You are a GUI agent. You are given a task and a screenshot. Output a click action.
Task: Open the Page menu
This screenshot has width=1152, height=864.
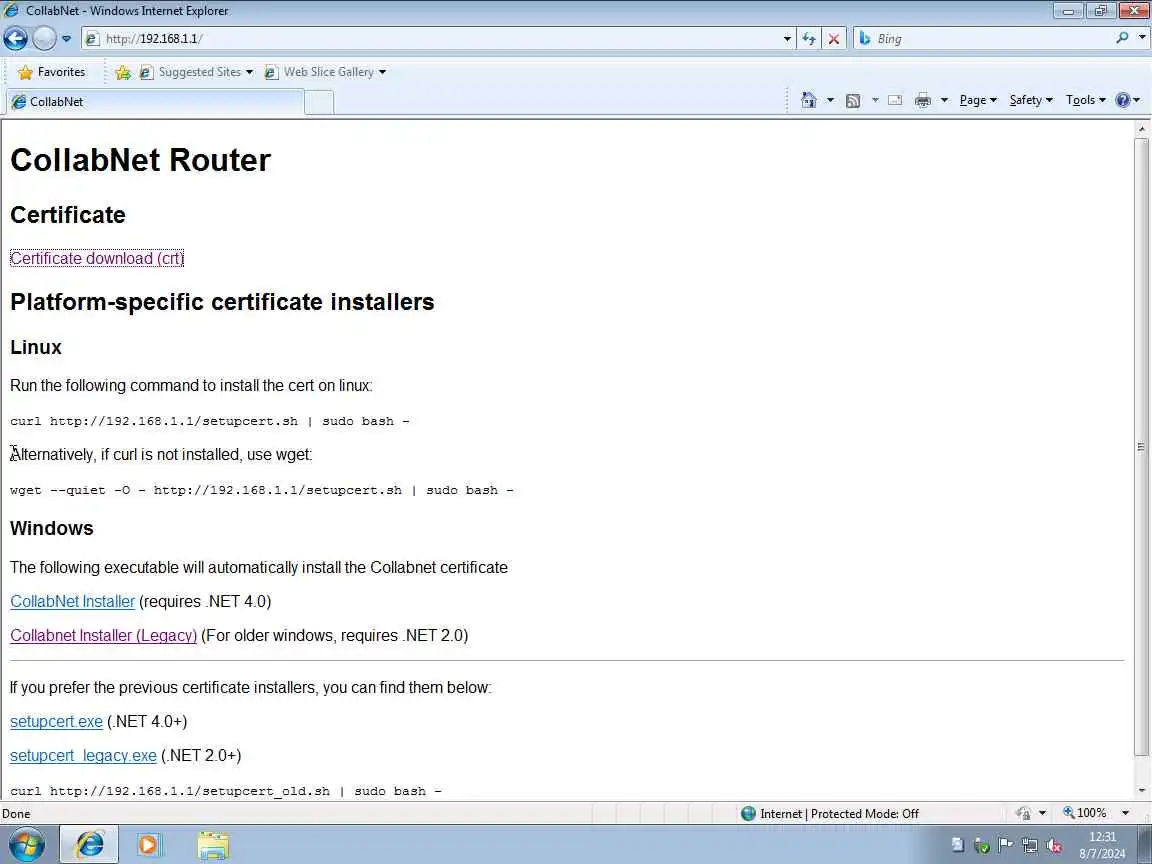(x=978, y=100)
